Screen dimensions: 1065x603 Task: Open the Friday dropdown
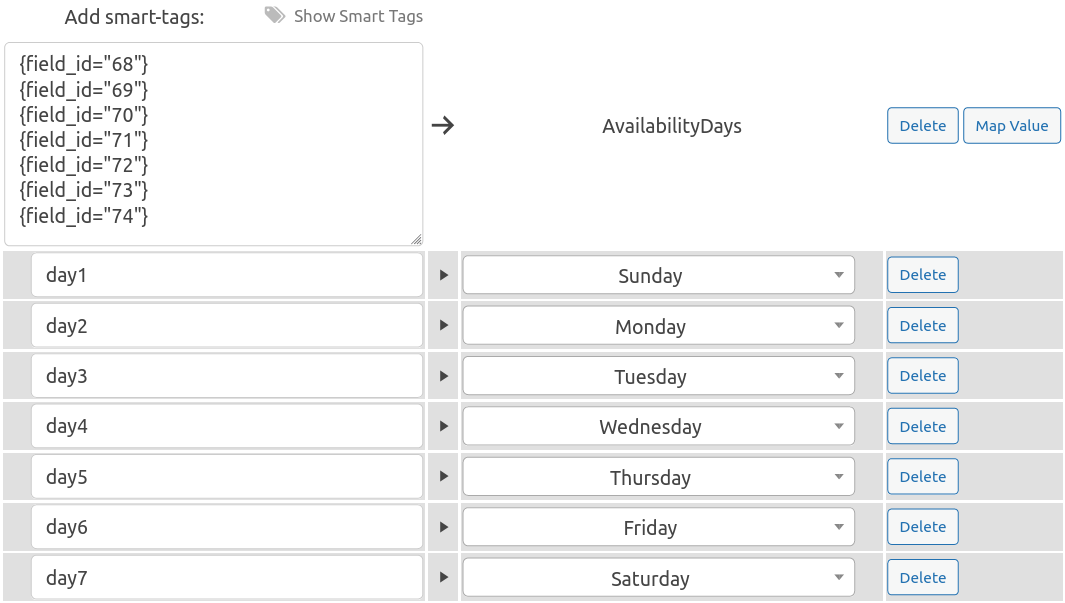pyautogui.click(x=658, y=527)
